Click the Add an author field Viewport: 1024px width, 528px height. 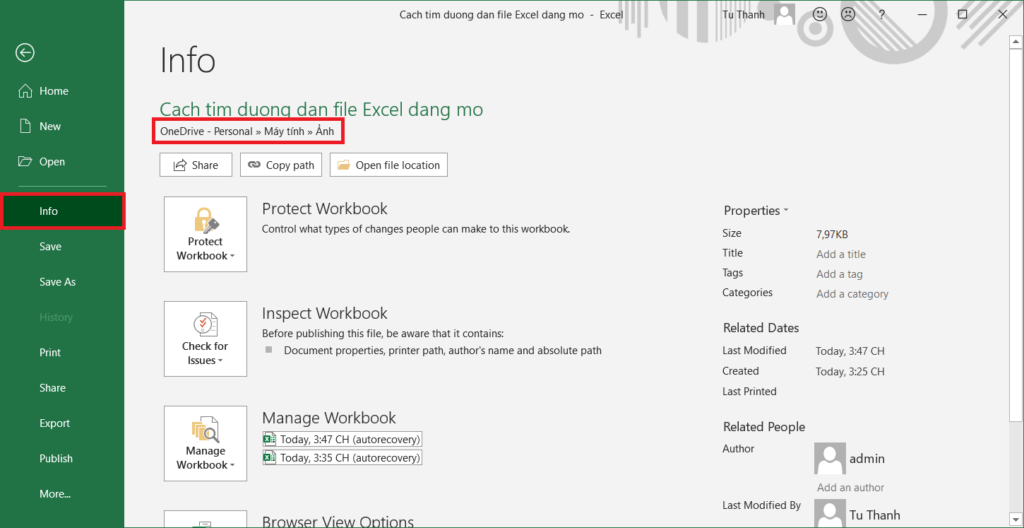click(x=850, y=487)
